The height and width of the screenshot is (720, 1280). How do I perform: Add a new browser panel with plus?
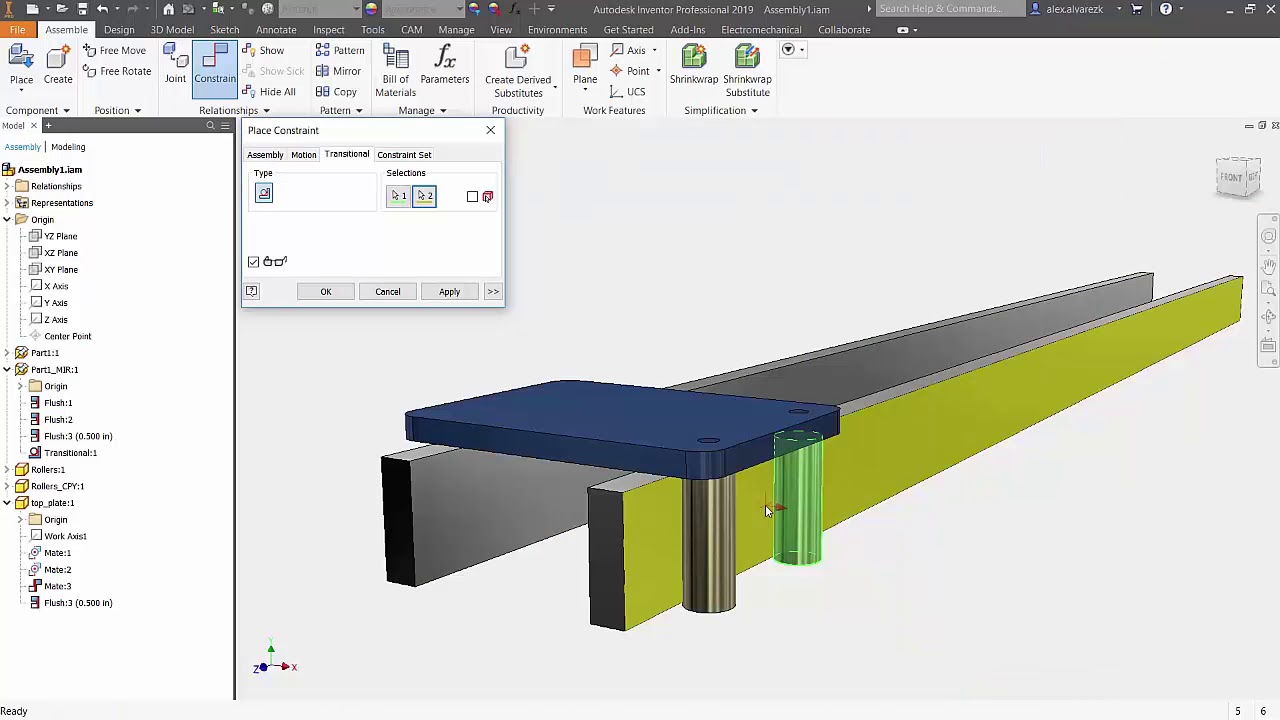(47, 126)
